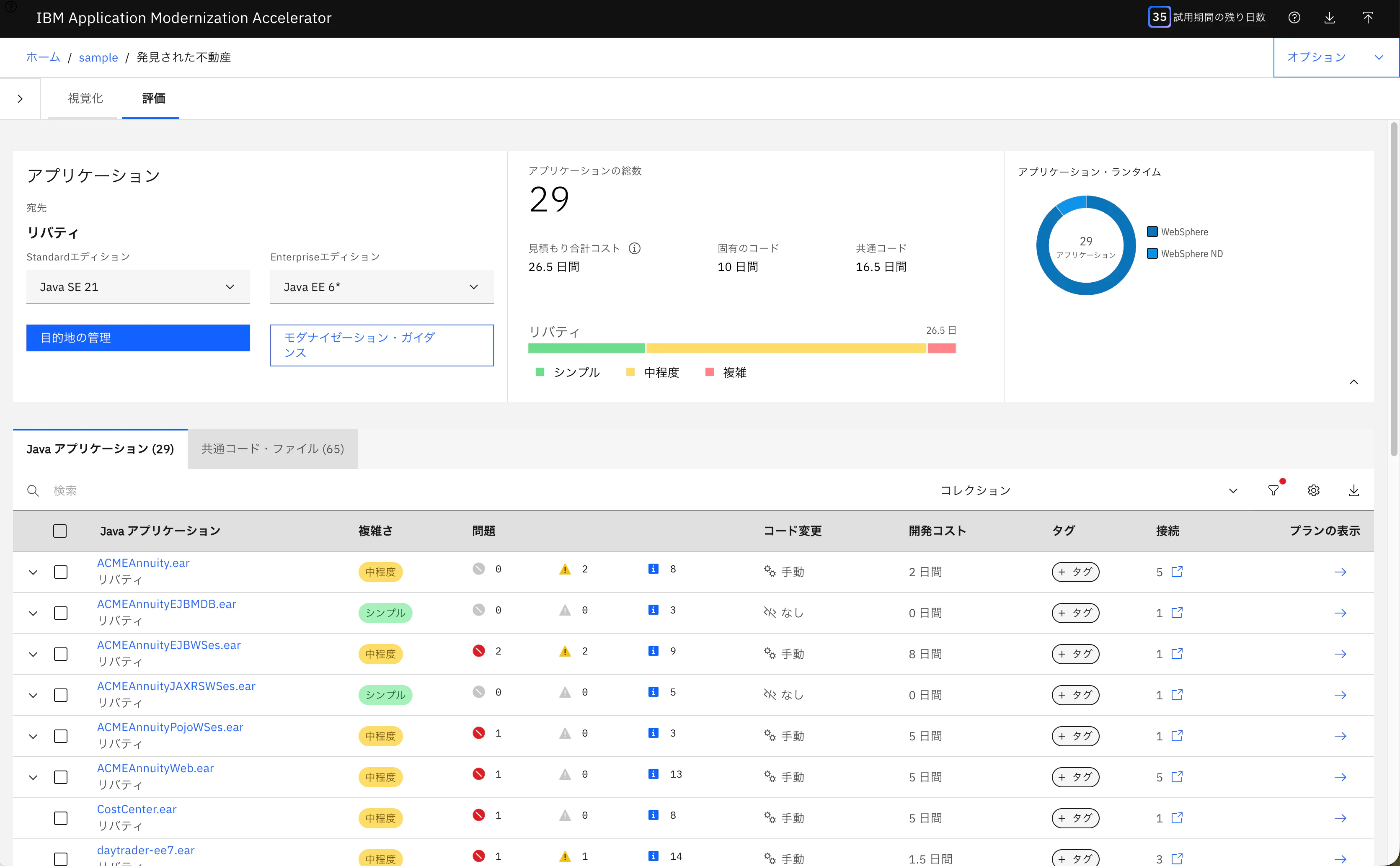This screenshot has height=866, width=1400.
Task: Open table column settings gear
Action: 1314,490
